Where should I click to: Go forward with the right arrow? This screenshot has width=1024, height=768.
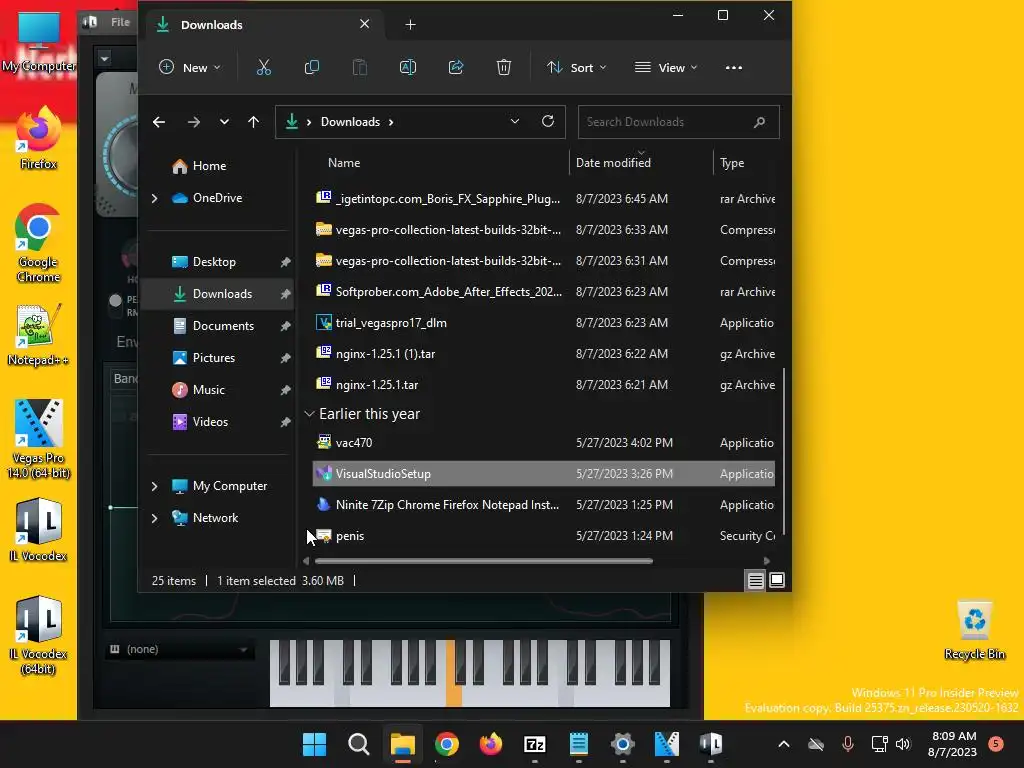[x=194, y=122]
